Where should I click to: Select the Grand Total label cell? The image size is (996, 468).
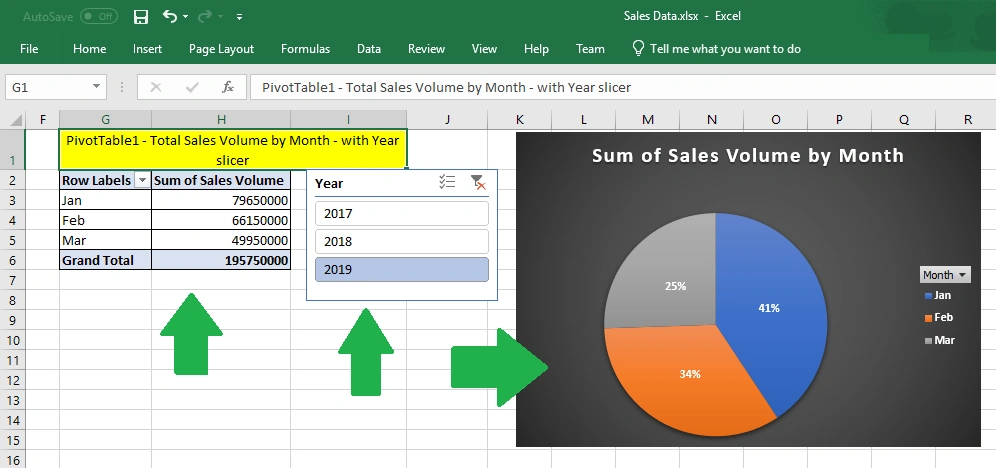(x=105, y=260)
